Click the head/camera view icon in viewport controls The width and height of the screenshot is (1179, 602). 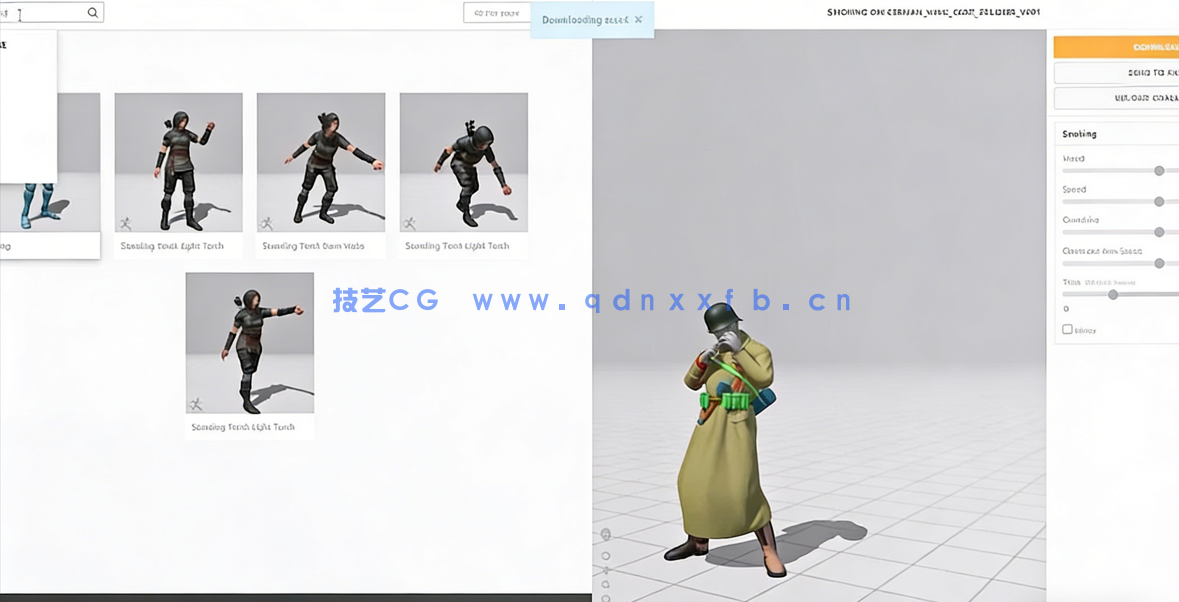606,534
